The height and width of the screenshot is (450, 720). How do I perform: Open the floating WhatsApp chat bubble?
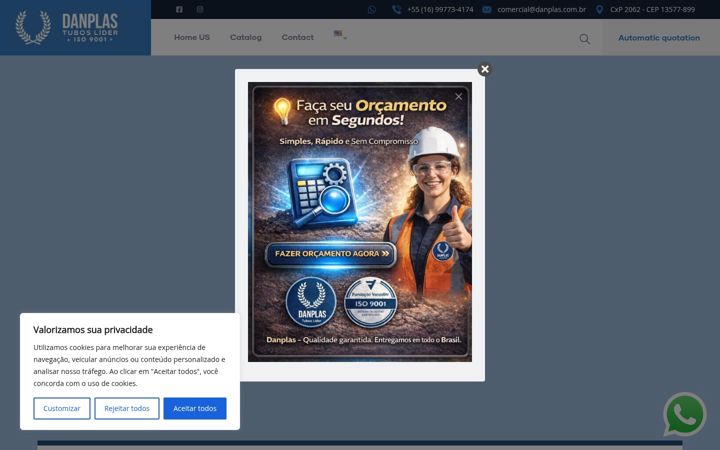click(x=685, y=414)
